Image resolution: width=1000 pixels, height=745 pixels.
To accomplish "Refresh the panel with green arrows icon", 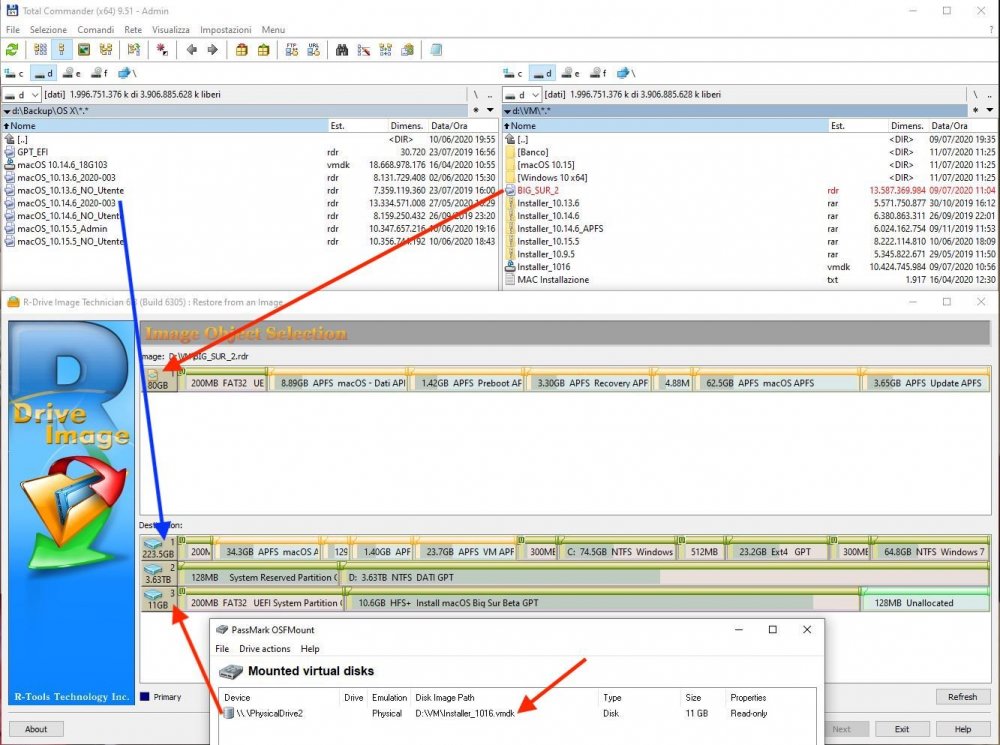I will 12,50.
